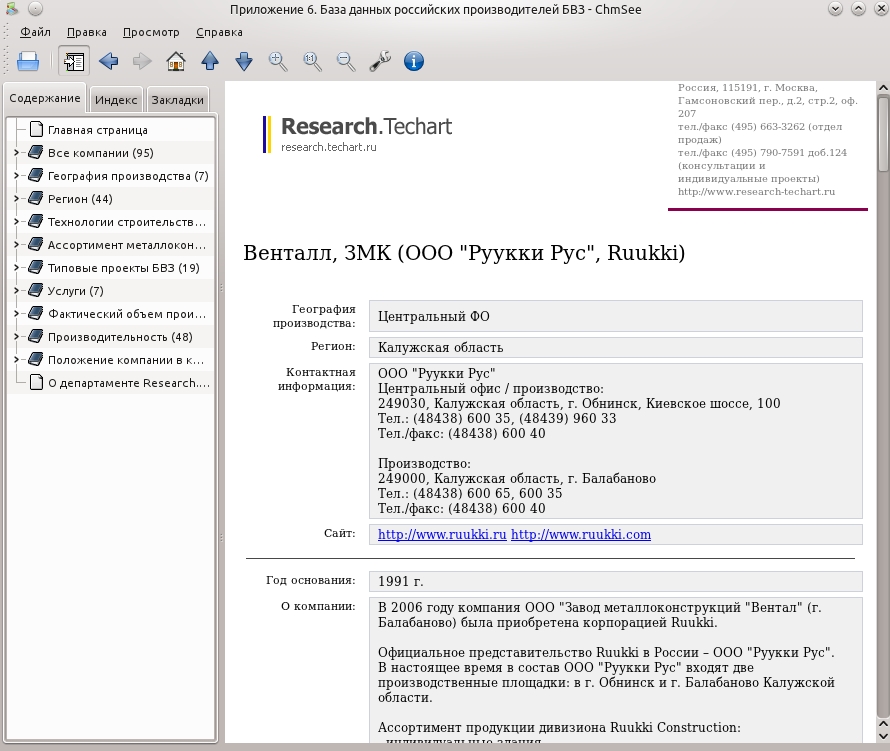Open the http://www.ruukki.ru link
The height and width of the screenshot is (751, 890).
(442, 535)
